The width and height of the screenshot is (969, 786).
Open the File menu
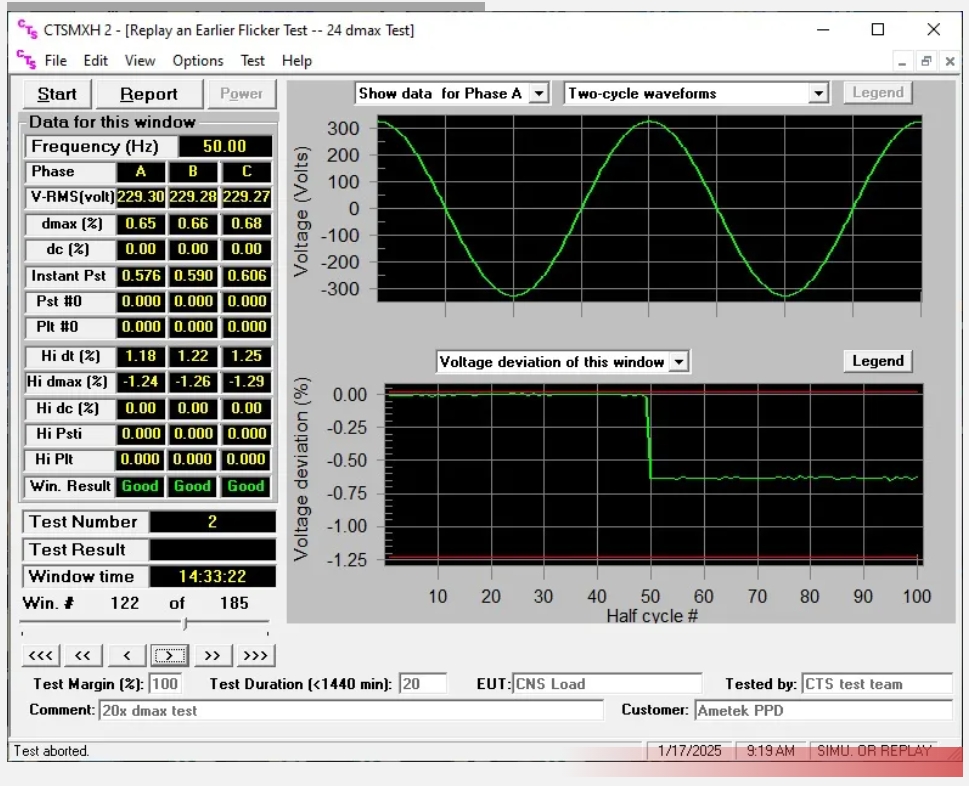pos(56,60)
